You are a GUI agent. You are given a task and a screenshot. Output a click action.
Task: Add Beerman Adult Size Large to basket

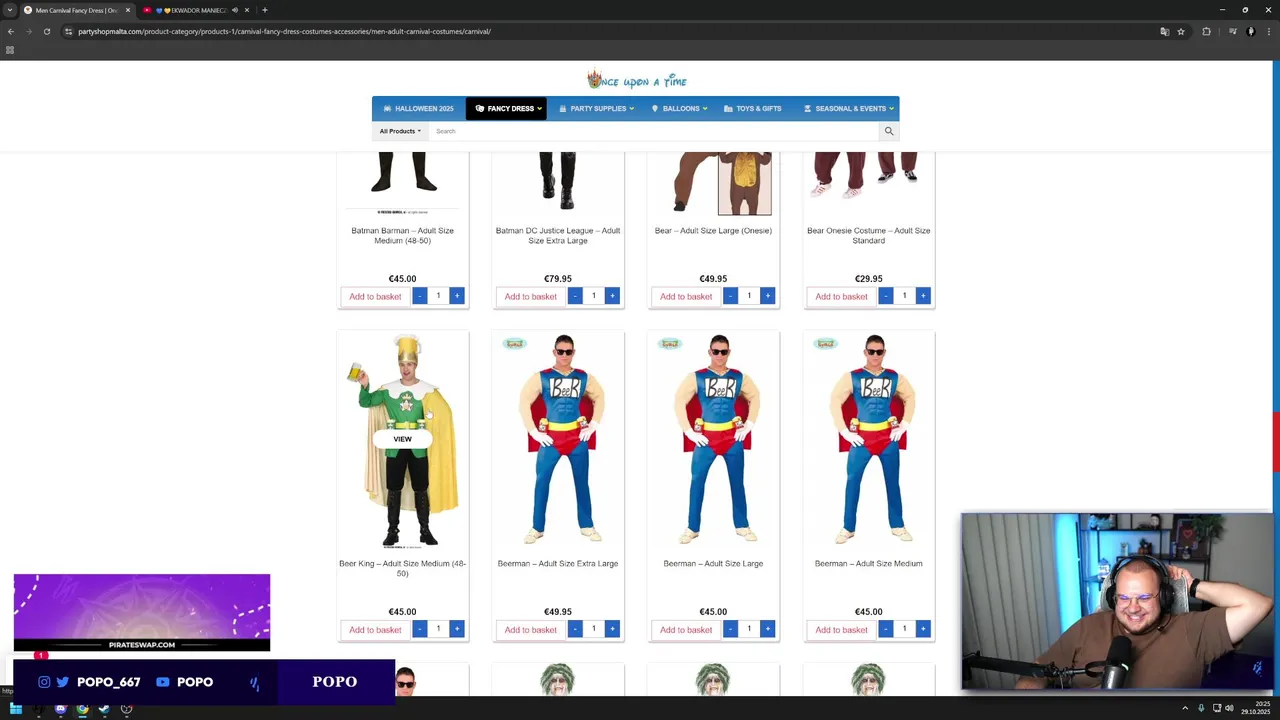[x=686, y=629]
